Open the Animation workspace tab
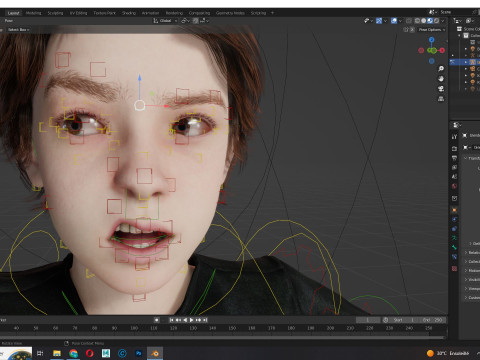The width and height of the screenshot is (480, 360). tap(150, 13)
